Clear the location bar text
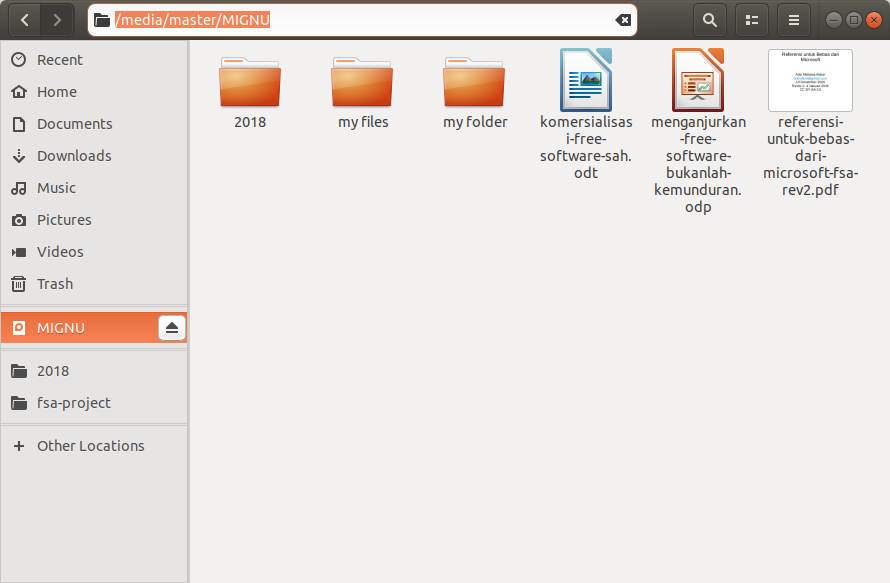Screen dimensions: 890x583 [x=623, y=20]
